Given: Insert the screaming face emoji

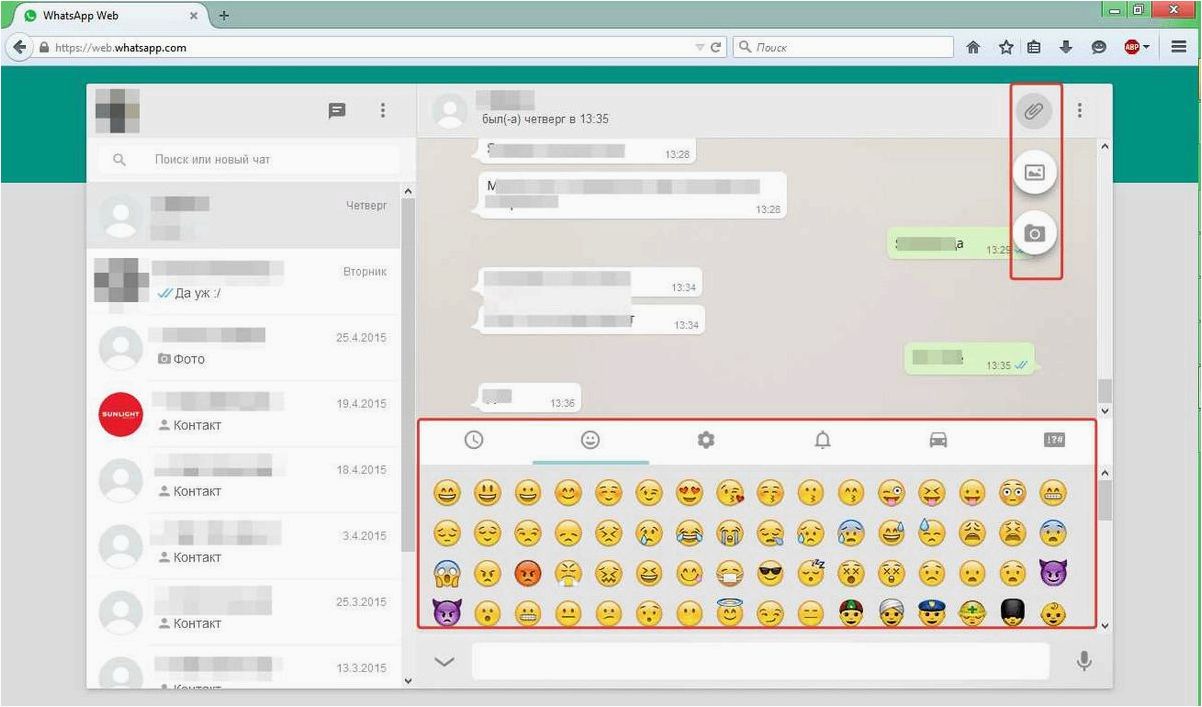Looking at the screenshot, I should click(x=446, y=574).
